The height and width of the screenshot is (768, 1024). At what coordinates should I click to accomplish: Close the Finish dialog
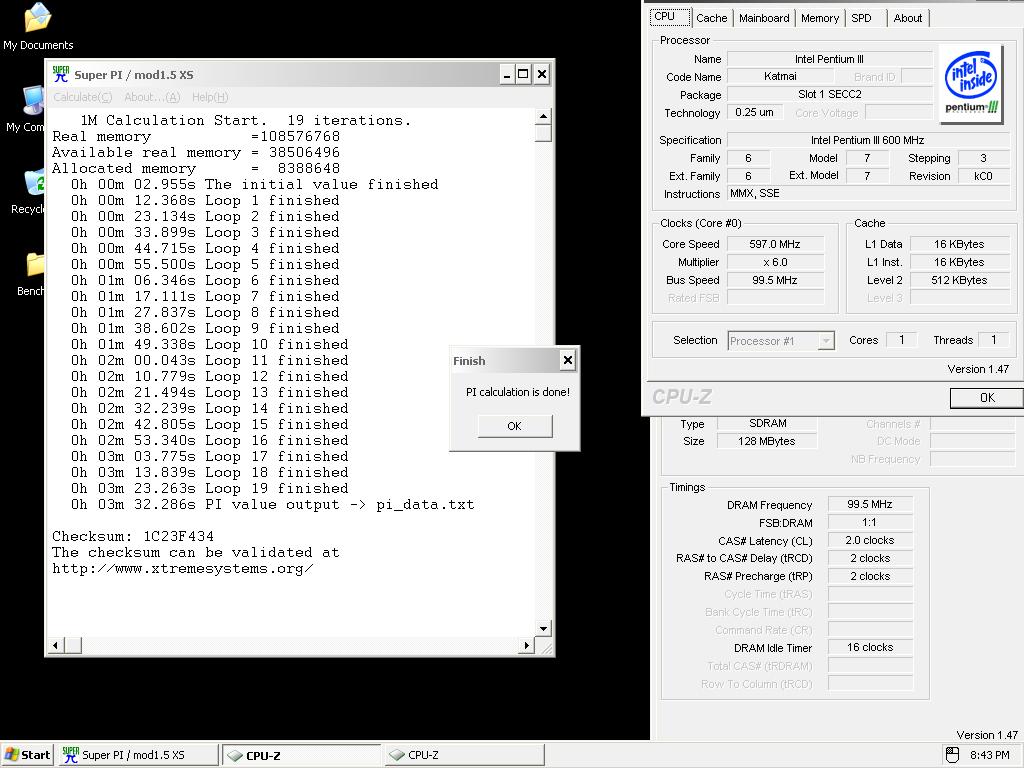568,360
